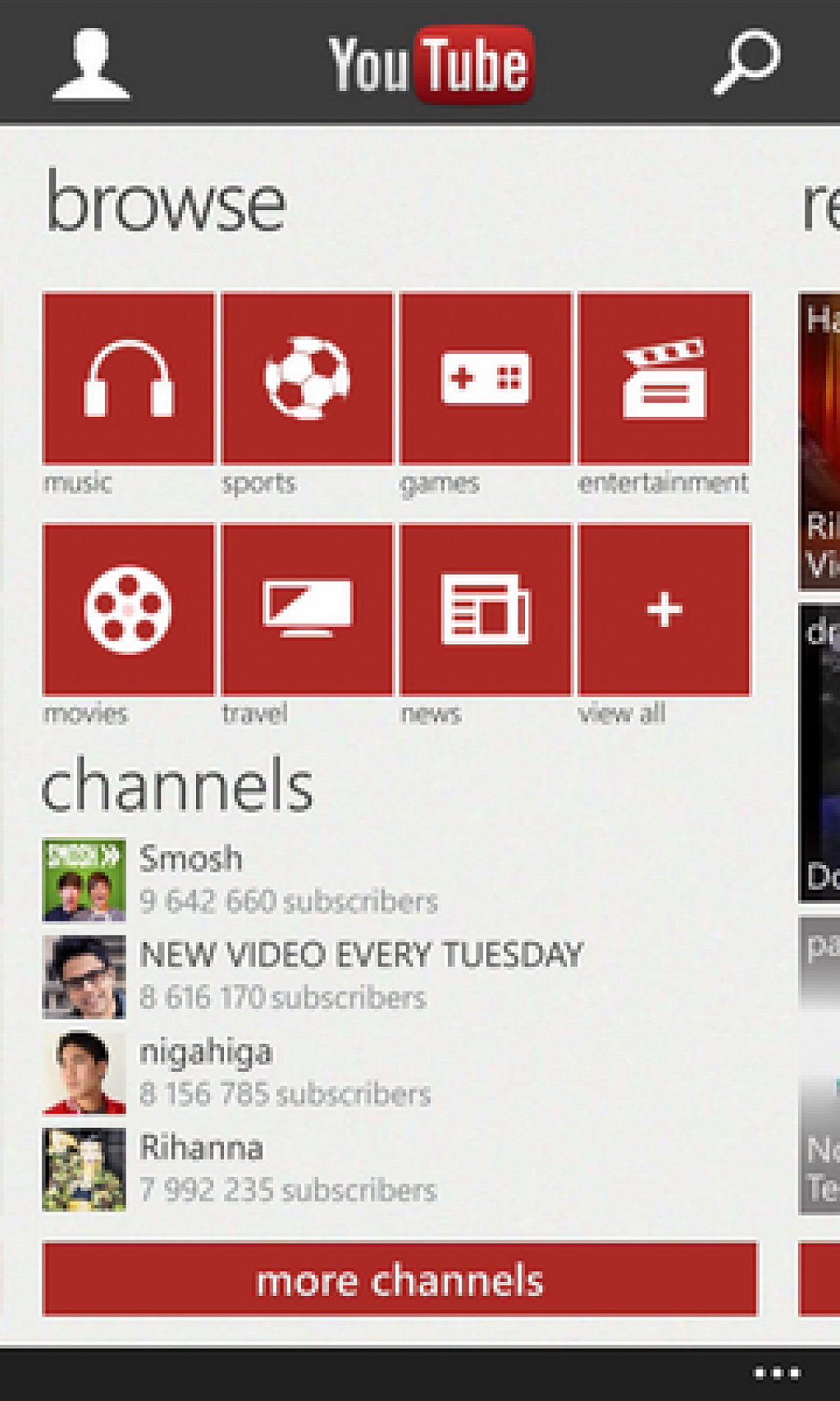Click the '7 992 235 subscribers' text
The image size is (840, 1401).
point(287,1189)
